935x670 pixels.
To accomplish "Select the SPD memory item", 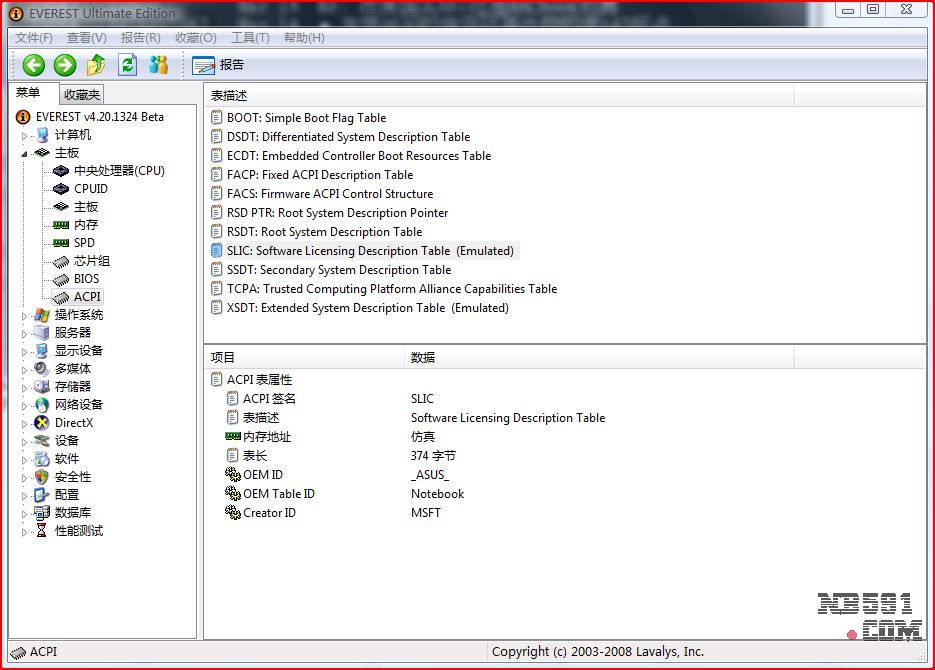I will coord(84,243).
